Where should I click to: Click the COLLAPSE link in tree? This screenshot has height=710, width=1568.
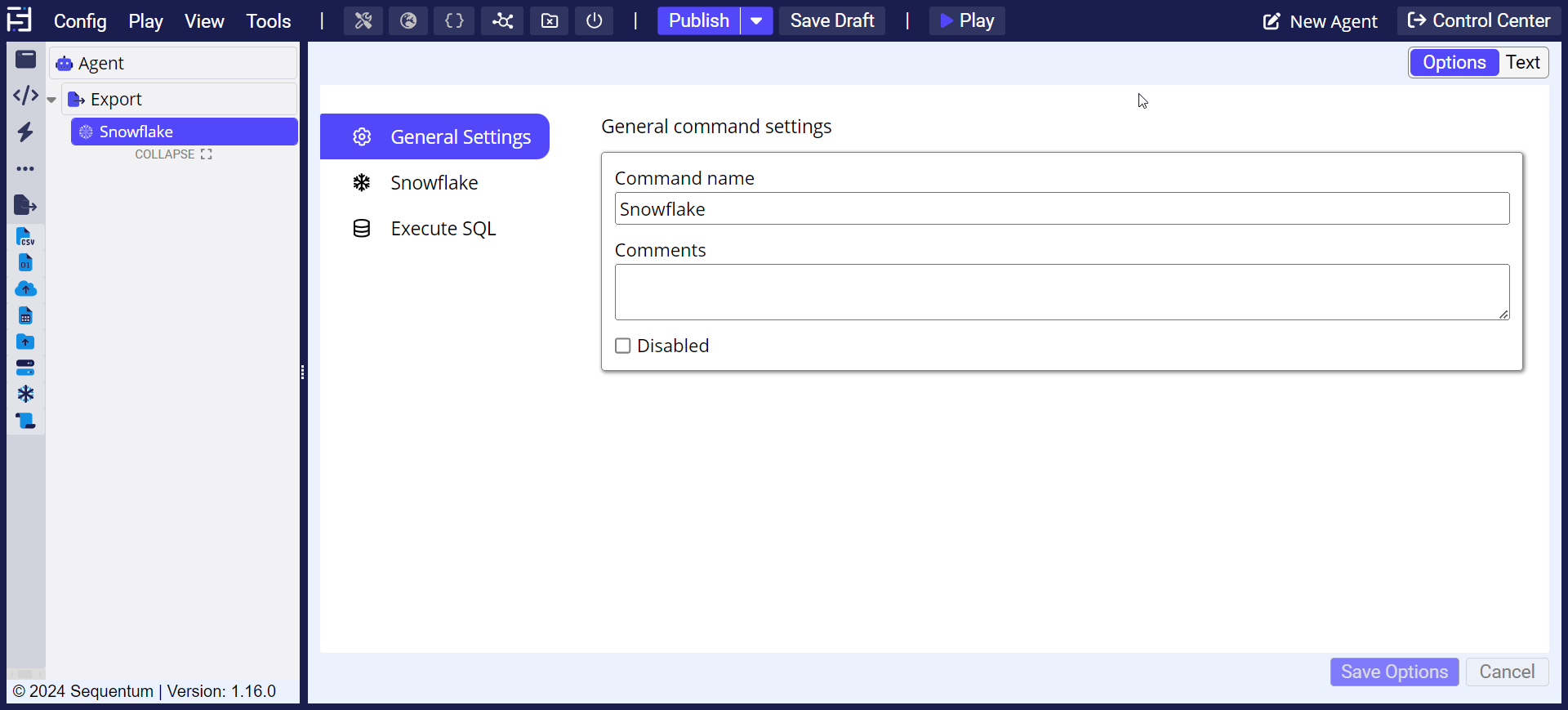[173, 154]
